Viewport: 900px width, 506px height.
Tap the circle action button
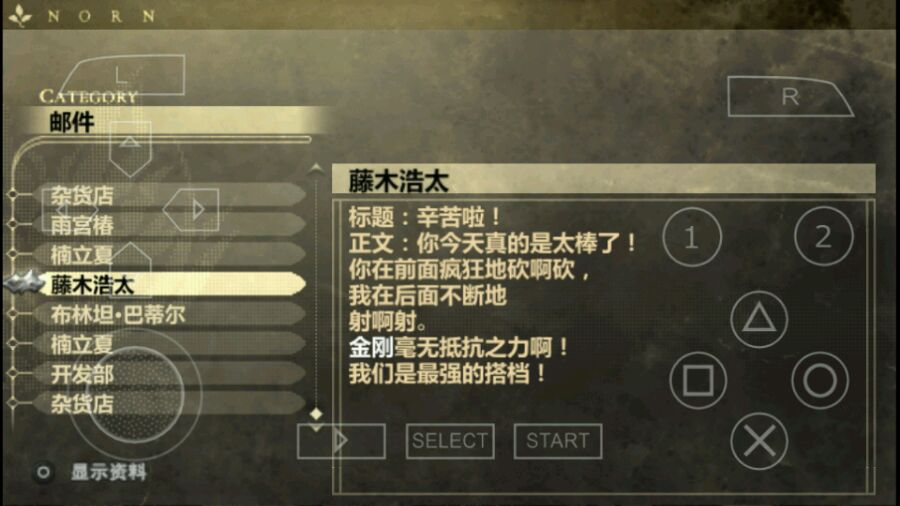coord(820,380)
